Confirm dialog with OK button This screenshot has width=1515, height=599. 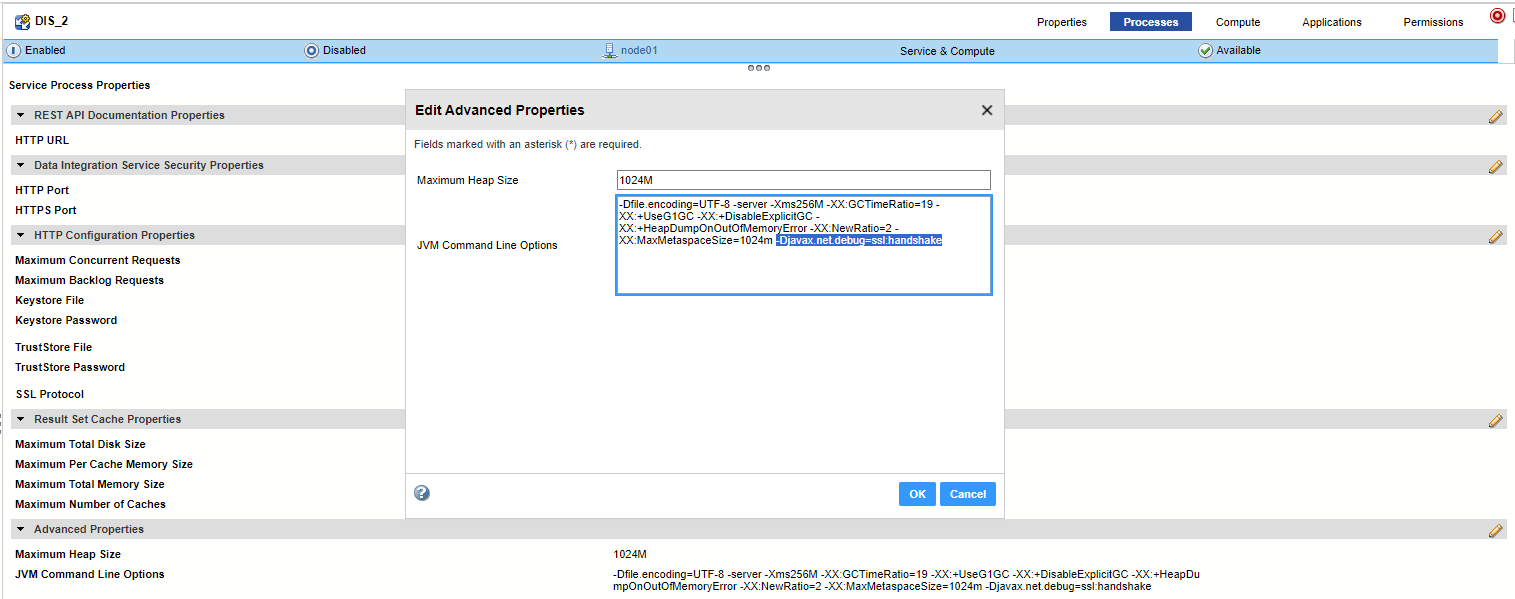[x=917, y=494]
